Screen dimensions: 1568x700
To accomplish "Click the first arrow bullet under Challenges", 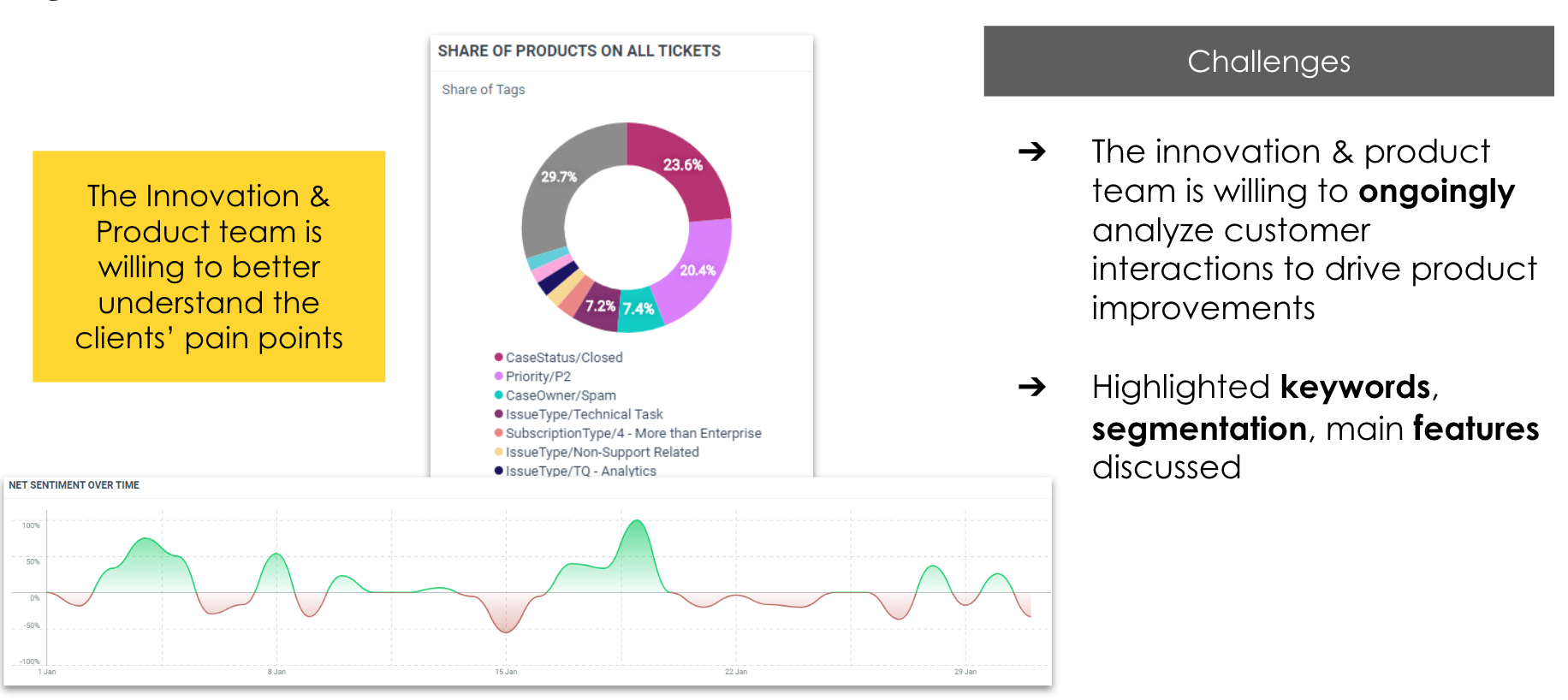I will tap(1031, 151).
